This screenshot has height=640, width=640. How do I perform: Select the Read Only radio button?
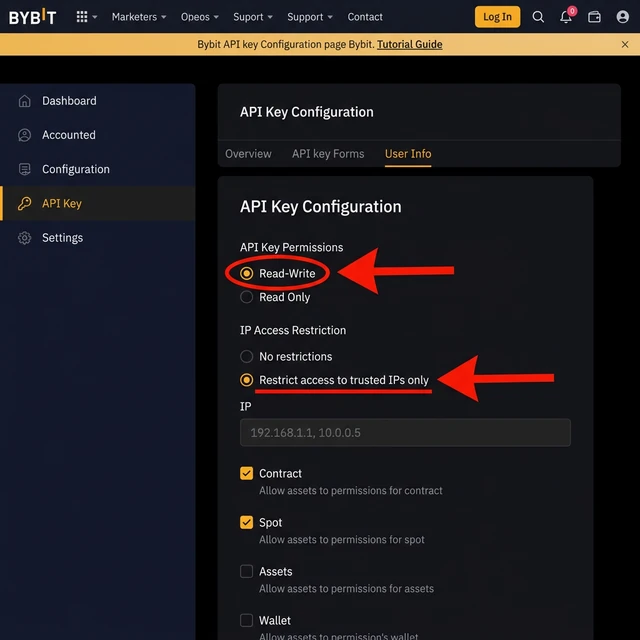[247, 297]
